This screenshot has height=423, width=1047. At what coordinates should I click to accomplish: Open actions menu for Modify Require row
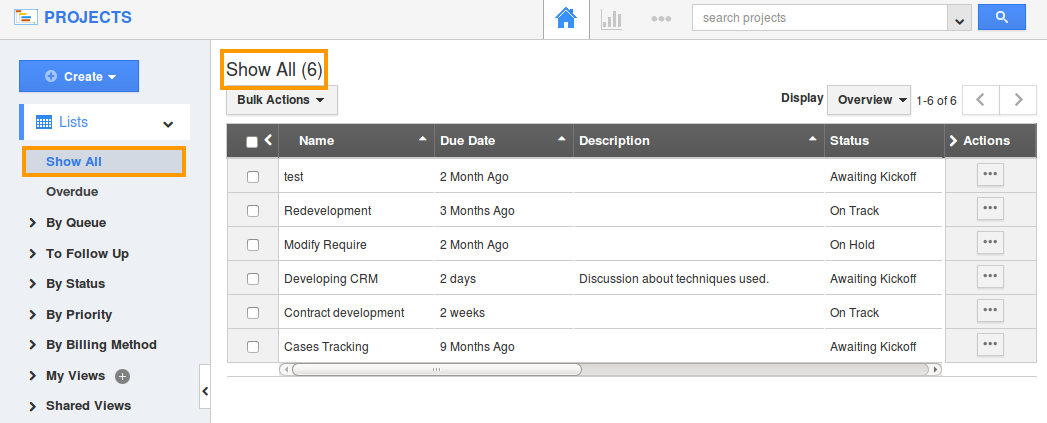click(x=990, y=243)
